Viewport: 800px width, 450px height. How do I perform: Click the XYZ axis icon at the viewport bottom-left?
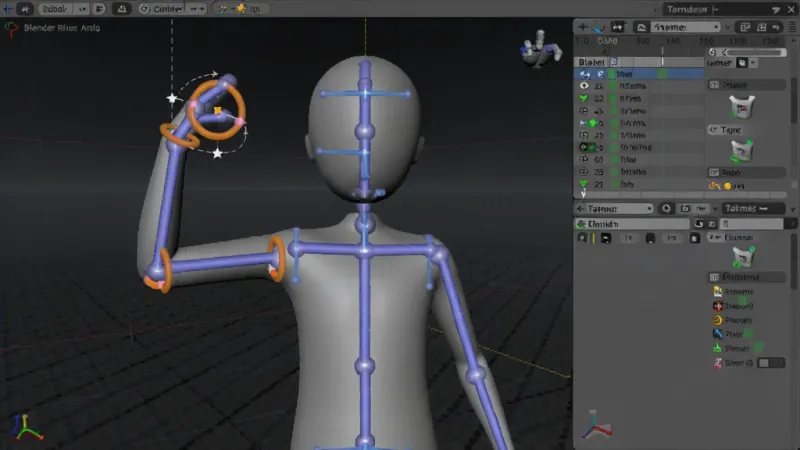27,427
